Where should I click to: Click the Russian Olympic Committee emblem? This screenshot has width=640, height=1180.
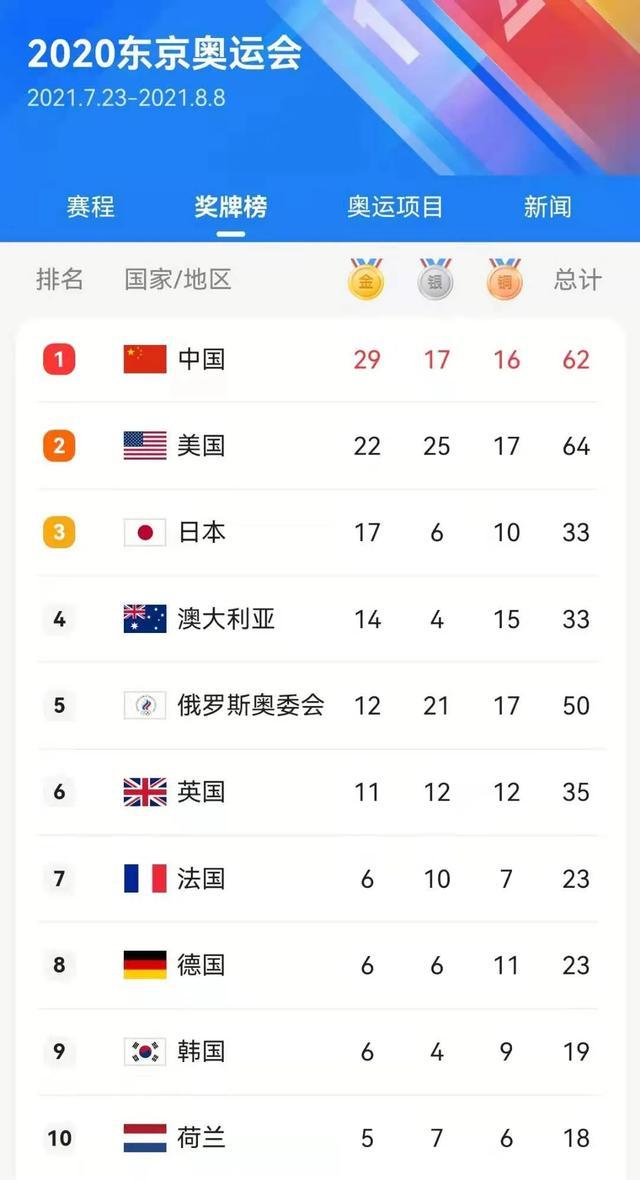click(x=145, y=706)
